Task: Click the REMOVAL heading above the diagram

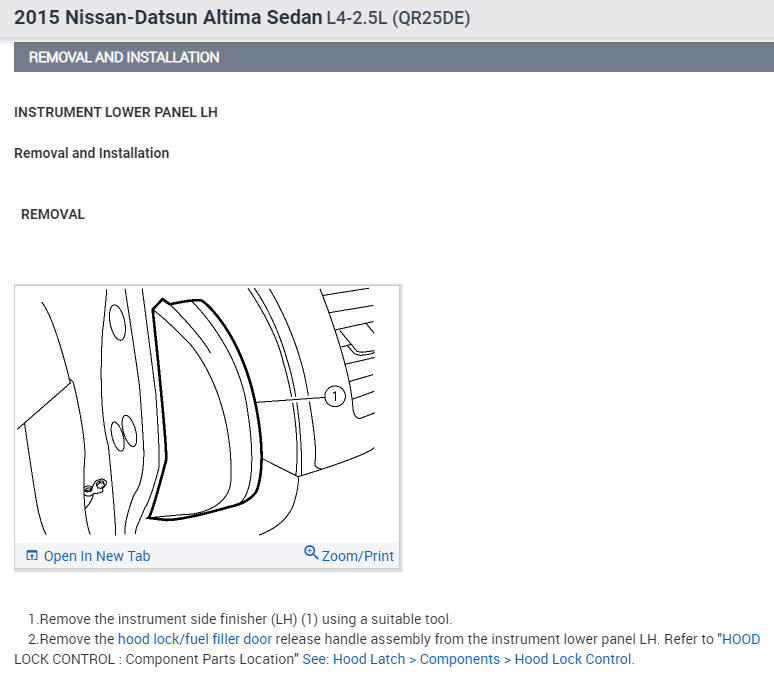Action: [53, 214]
